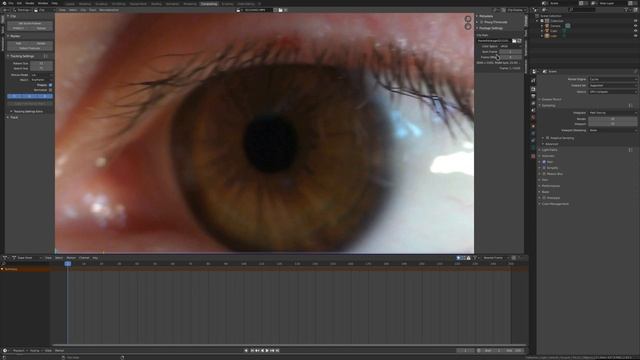This screenshot has width=640, height=360.
Task: Click the Light object icon in the outliner
Action: [x=547, y=36]
